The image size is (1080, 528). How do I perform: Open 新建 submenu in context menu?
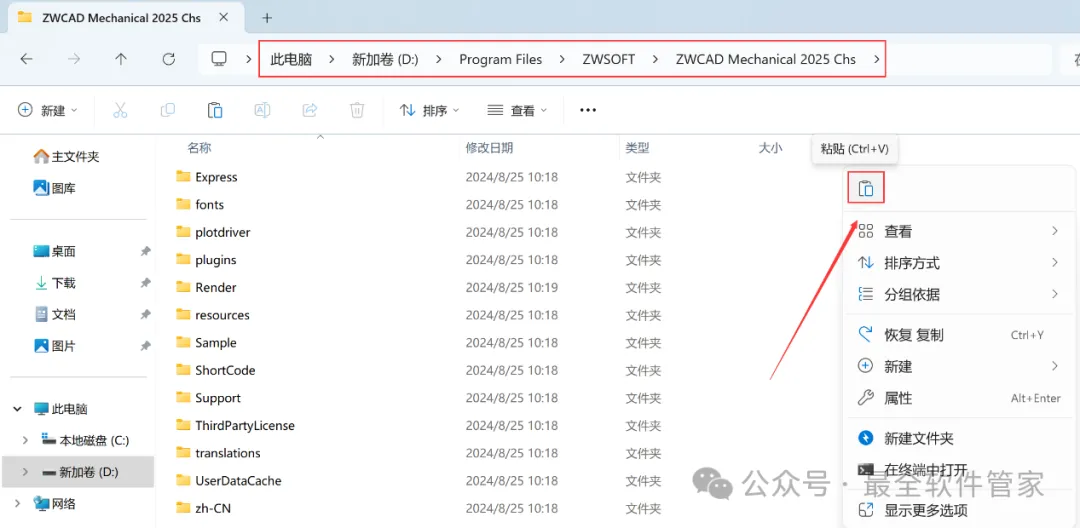click(x=959, y=366)
